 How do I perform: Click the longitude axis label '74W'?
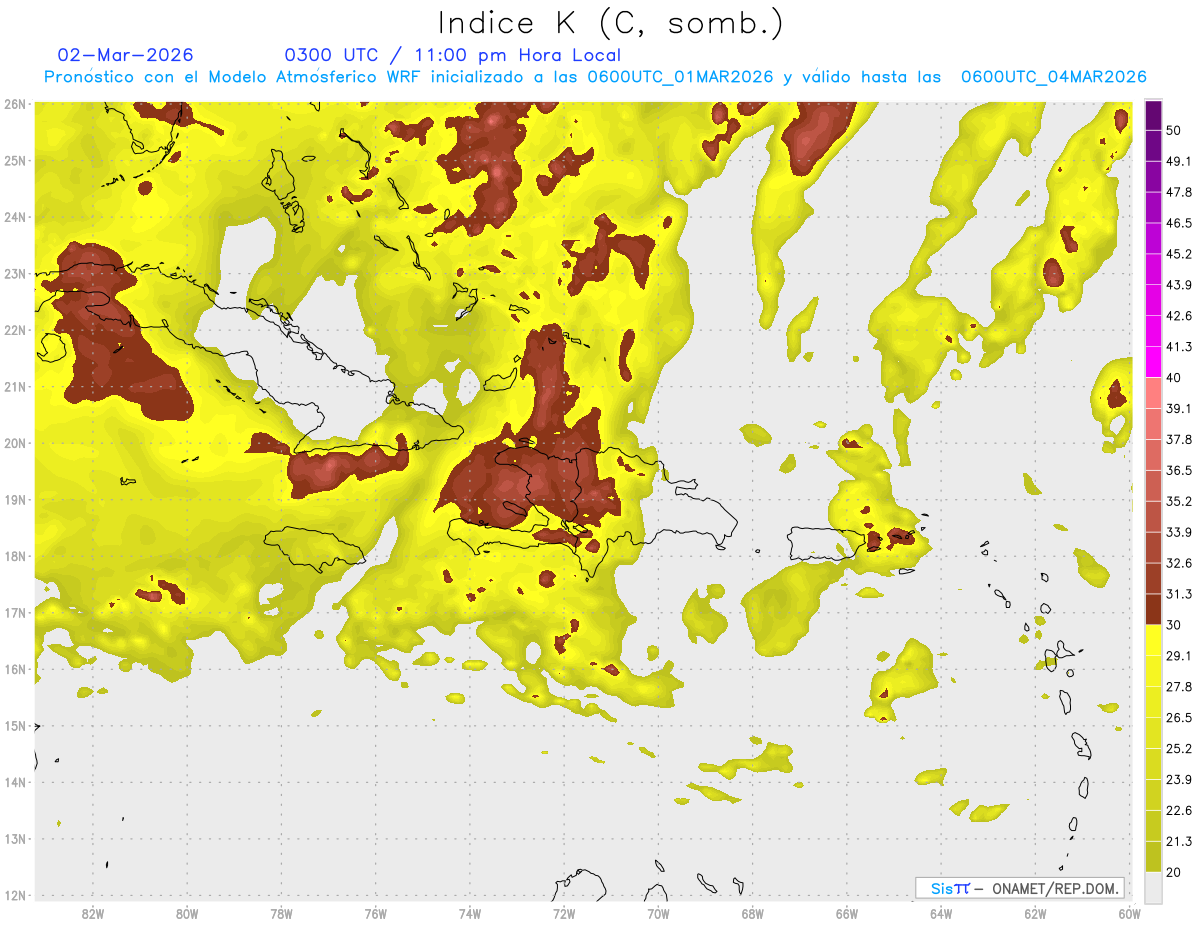point(470,913)
